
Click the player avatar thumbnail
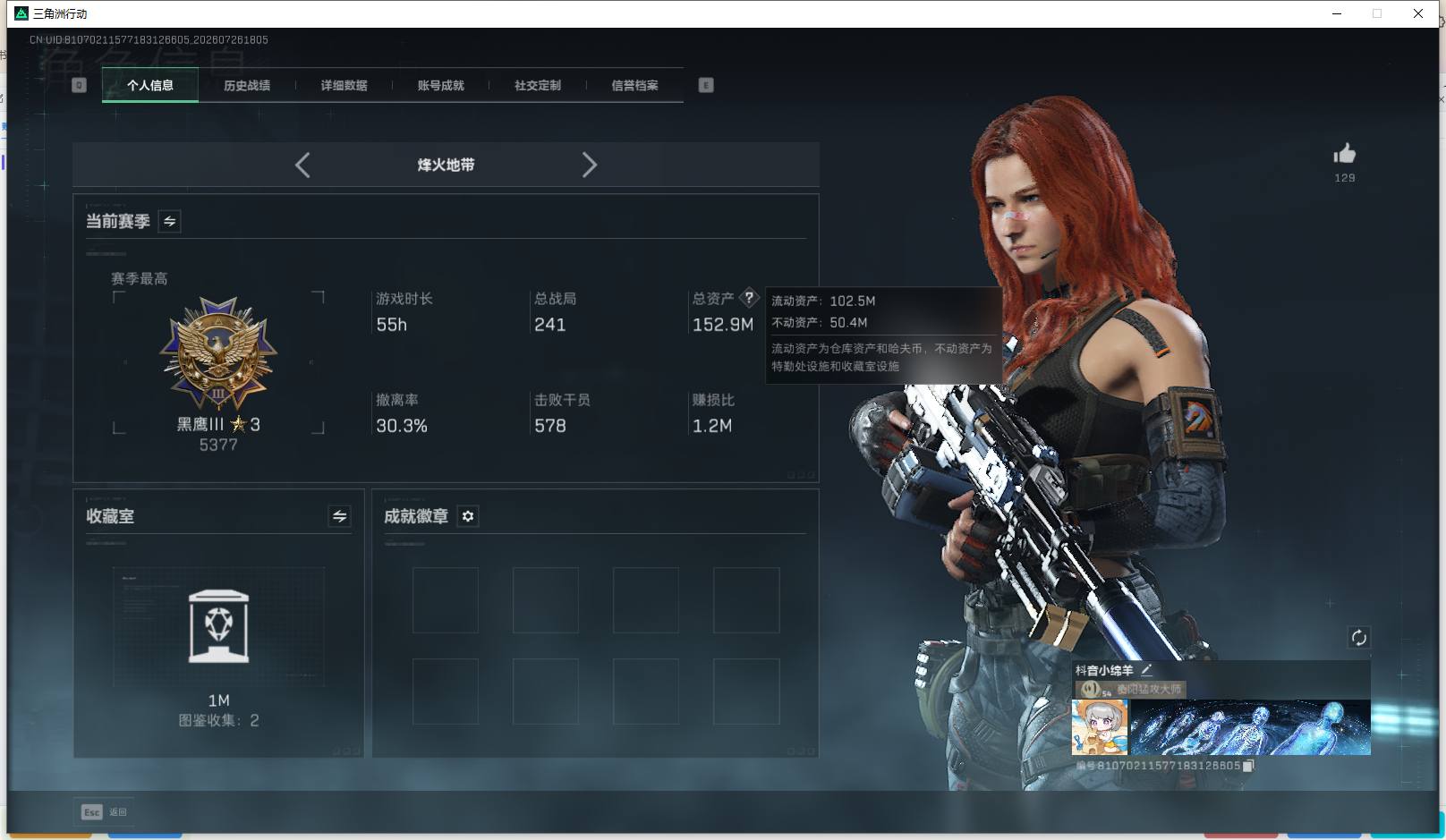tap(1101, 727)
